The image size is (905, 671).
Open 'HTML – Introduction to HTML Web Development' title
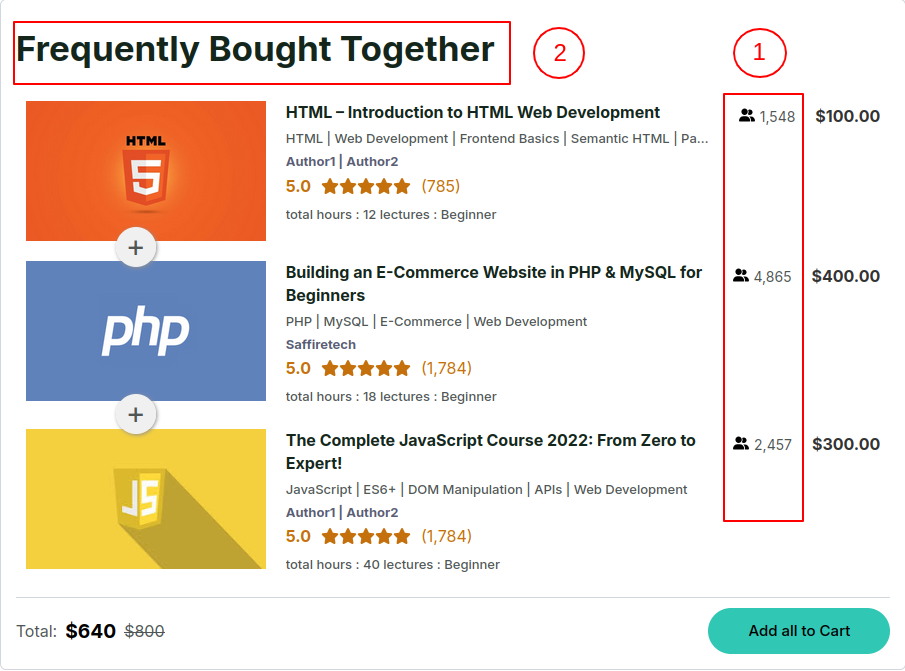pos(473,112)
